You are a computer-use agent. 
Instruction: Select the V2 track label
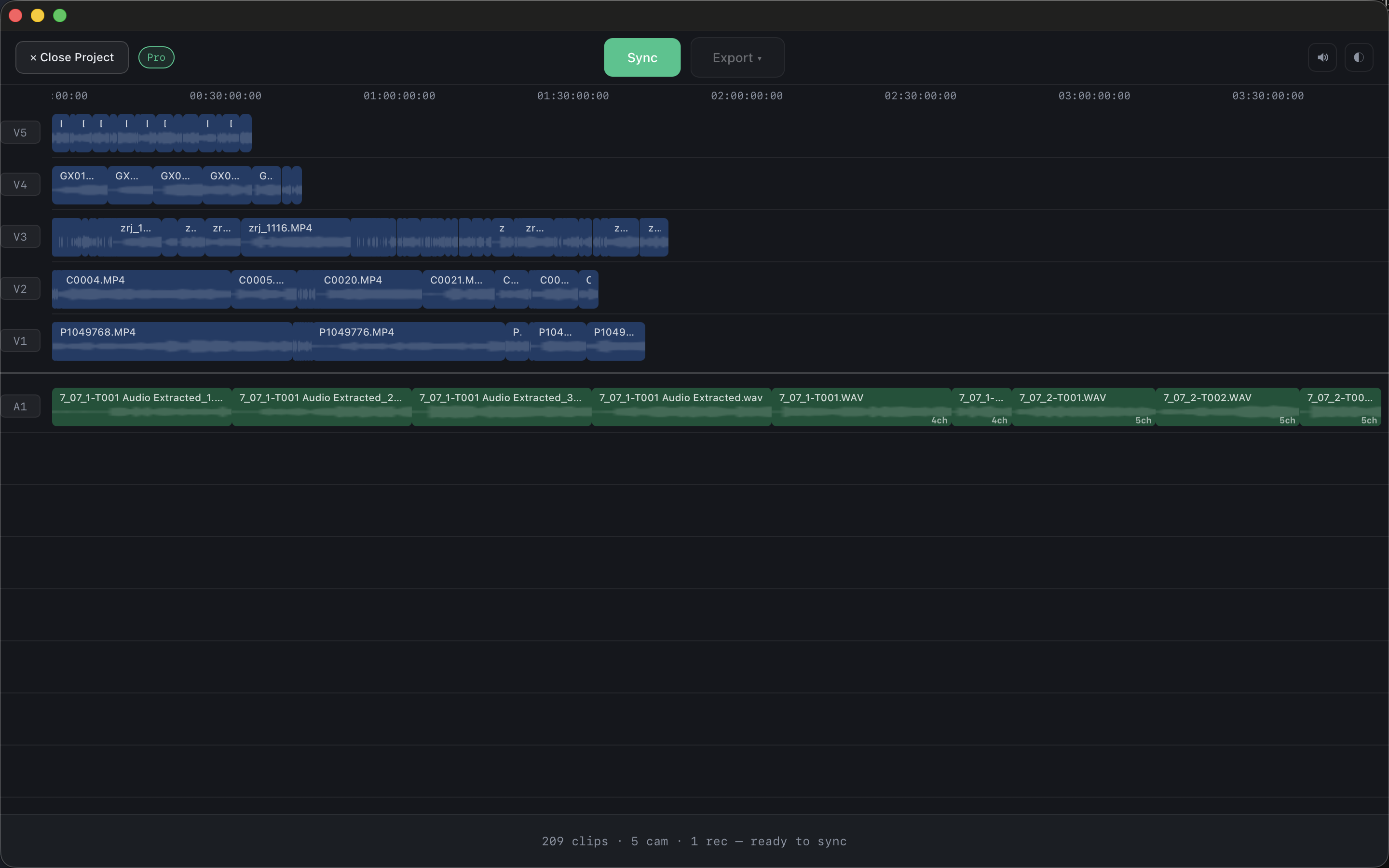point(20,289)
